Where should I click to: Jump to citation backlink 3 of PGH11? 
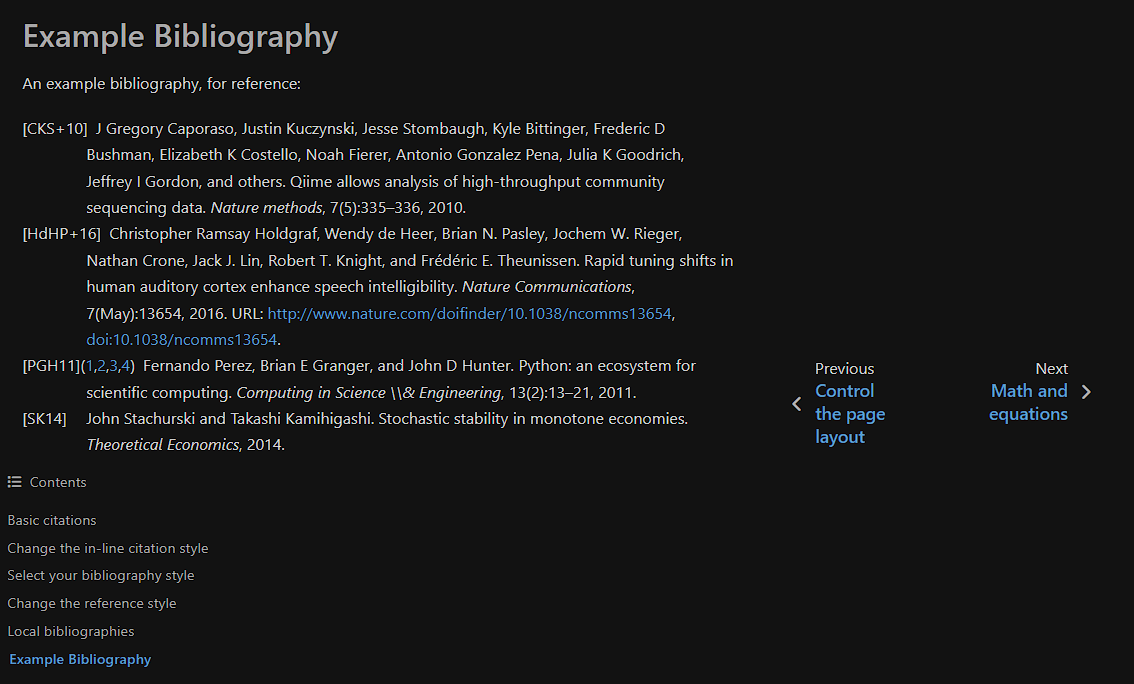pyautogui.click(x=113, y=366)
